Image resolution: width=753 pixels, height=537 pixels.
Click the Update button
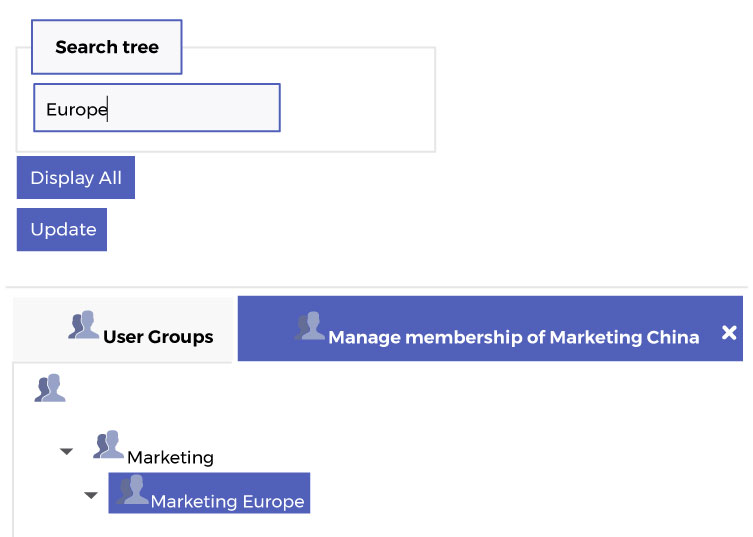pos(62,230)
